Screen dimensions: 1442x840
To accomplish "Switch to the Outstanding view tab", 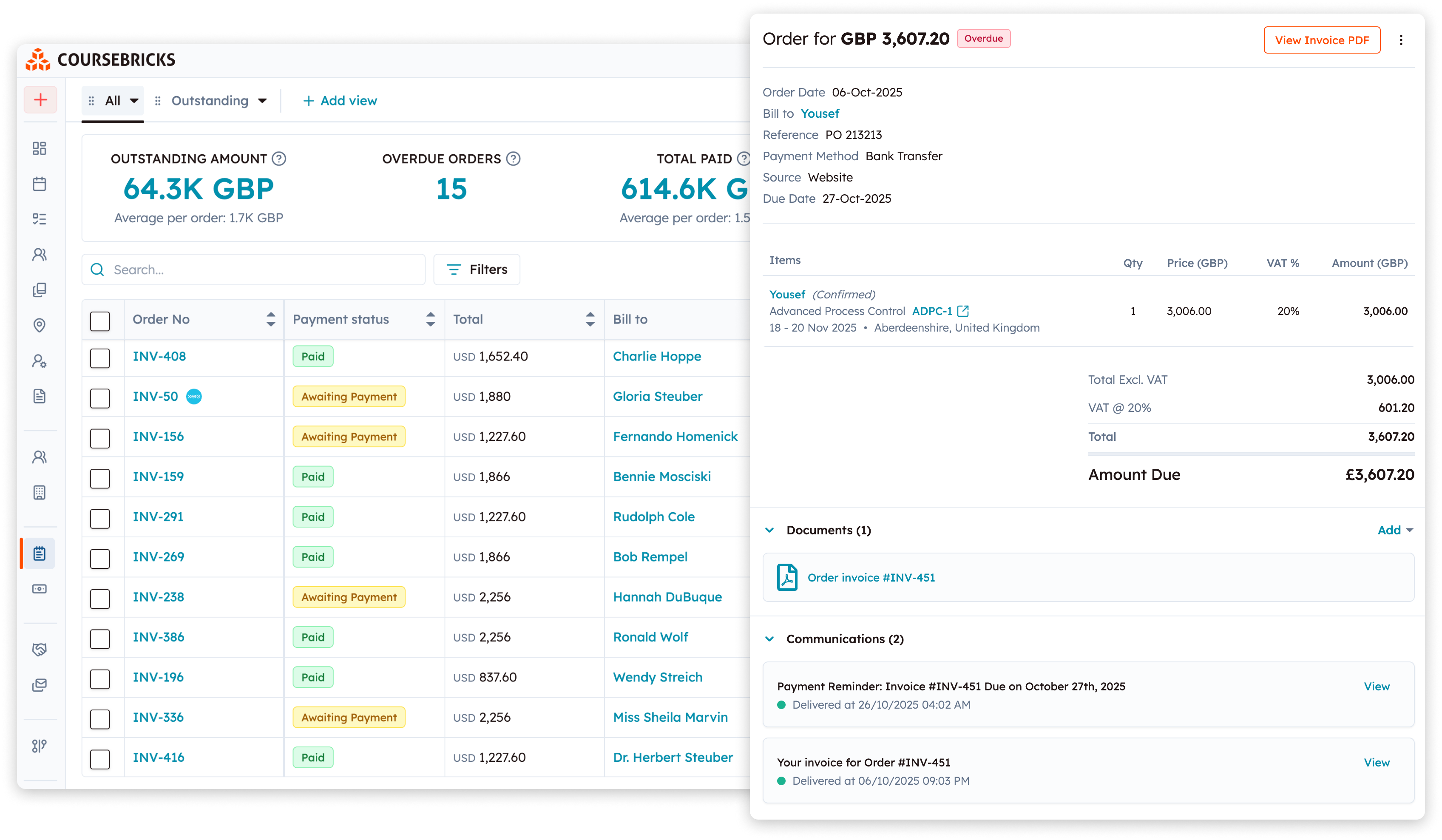I will tap(210, 100).
